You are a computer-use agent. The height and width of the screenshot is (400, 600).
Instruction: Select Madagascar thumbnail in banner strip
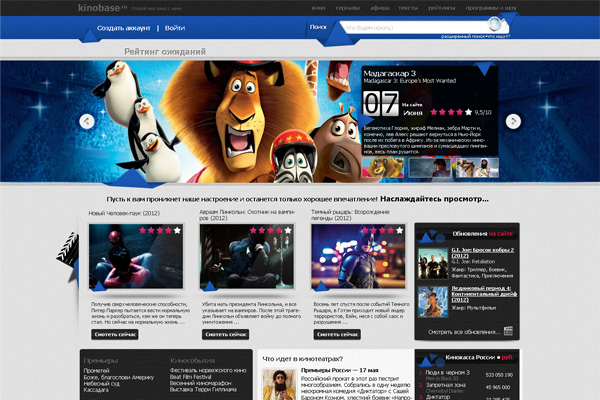point(383,168)
